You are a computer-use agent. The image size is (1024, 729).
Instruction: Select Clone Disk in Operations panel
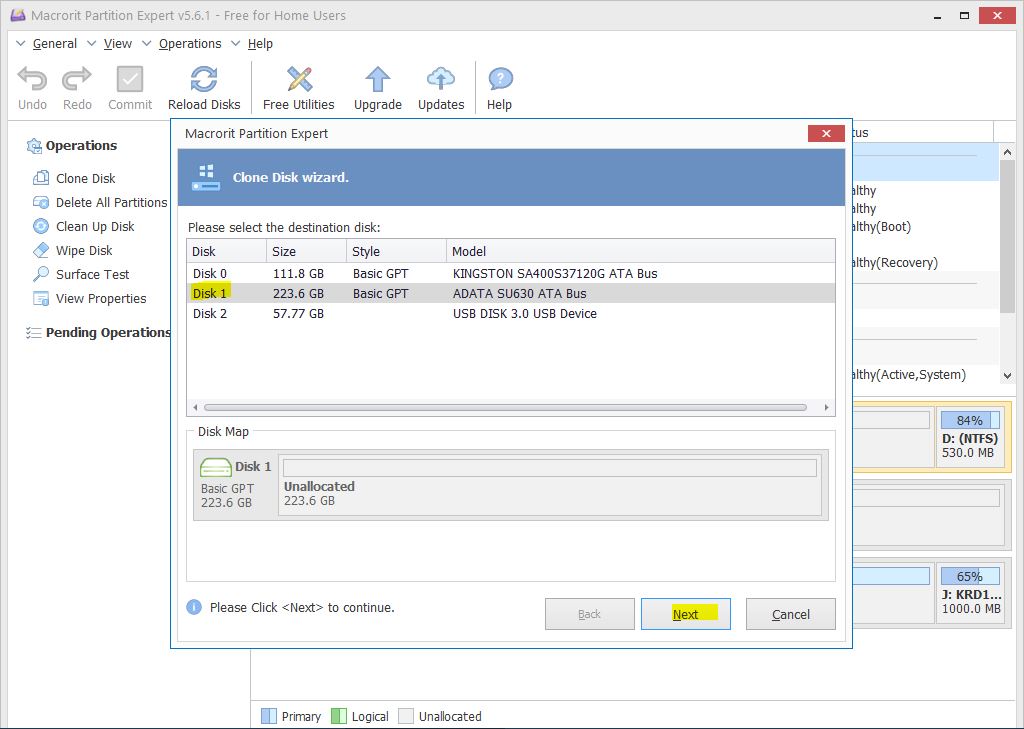click(85, 179)
